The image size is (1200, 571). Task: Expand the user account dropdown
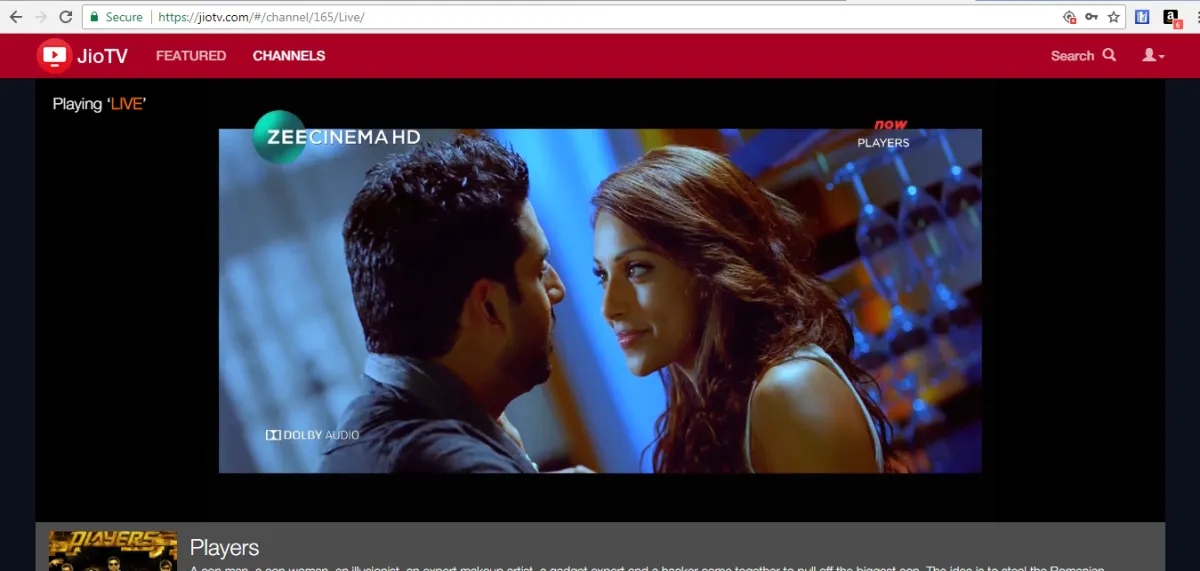tap(1153, 56)
